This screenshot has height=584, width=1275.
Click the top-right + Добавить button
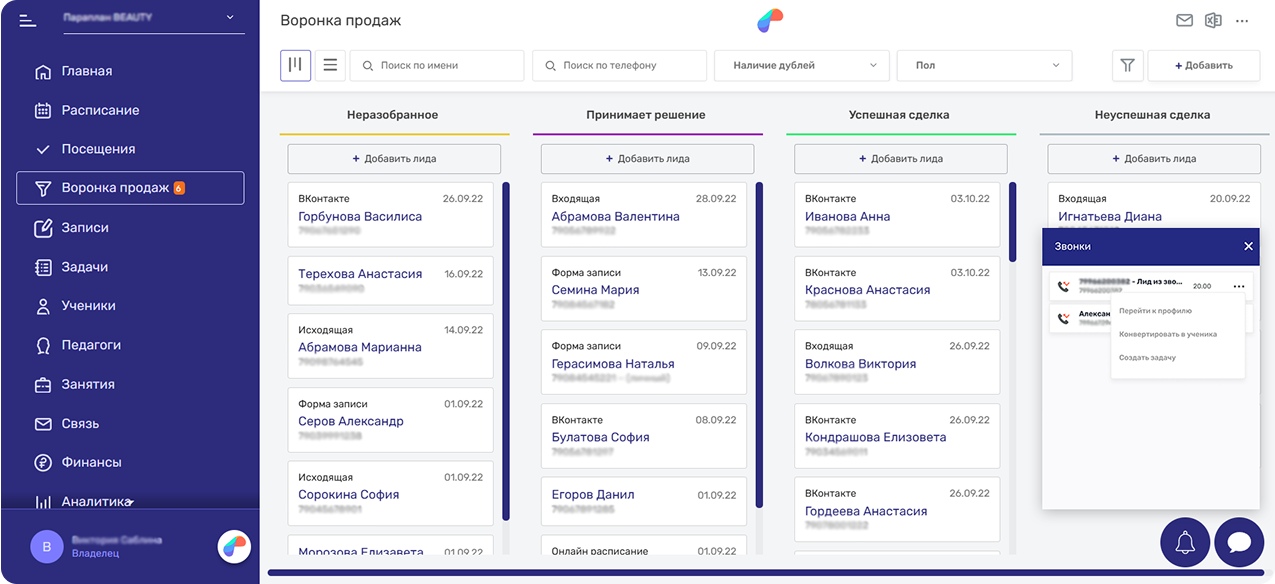pos(1203,65)
